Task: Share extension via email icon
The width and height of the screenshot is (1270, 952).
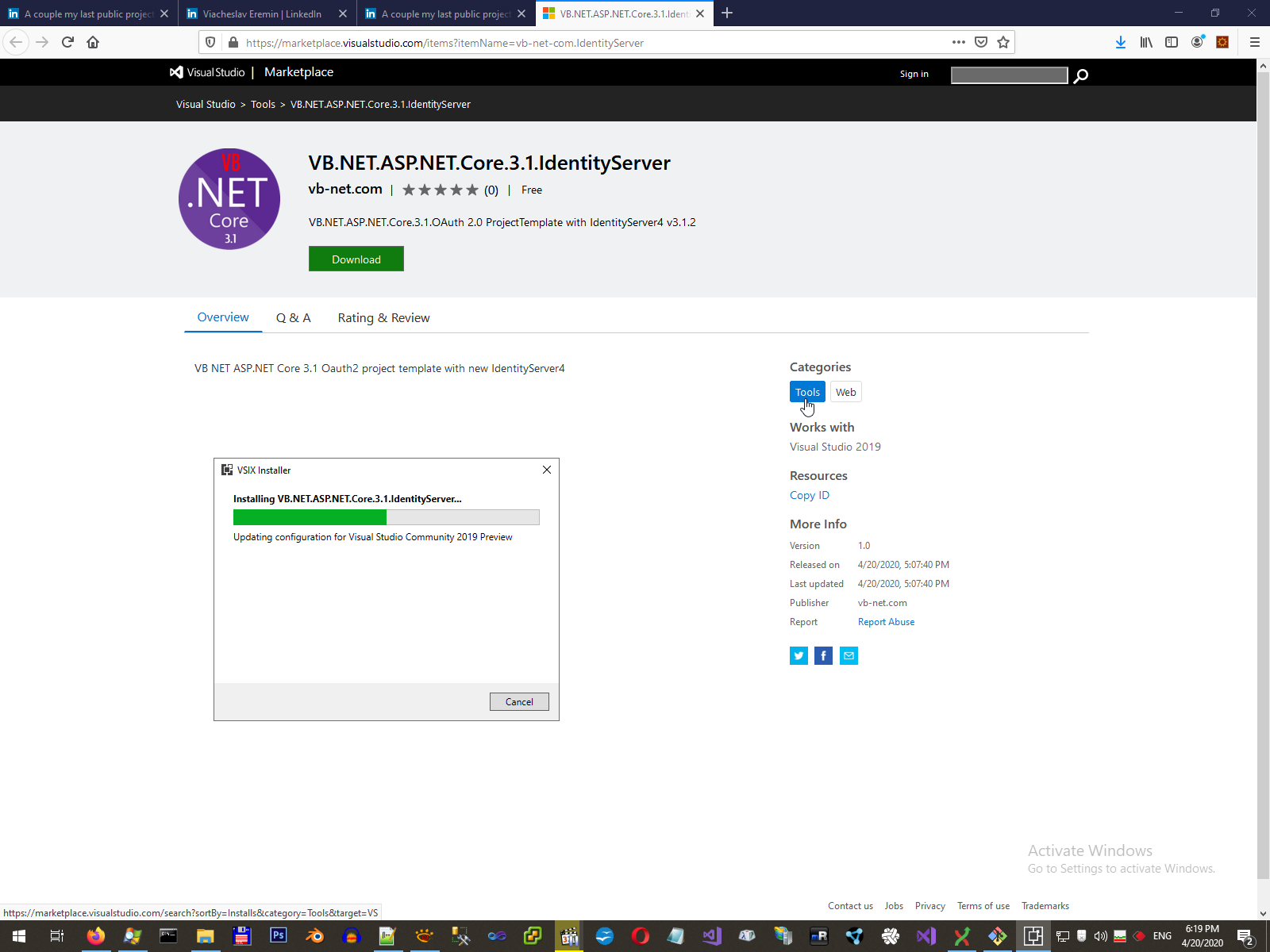Action: pyautogui.click(x=849, y=655)
